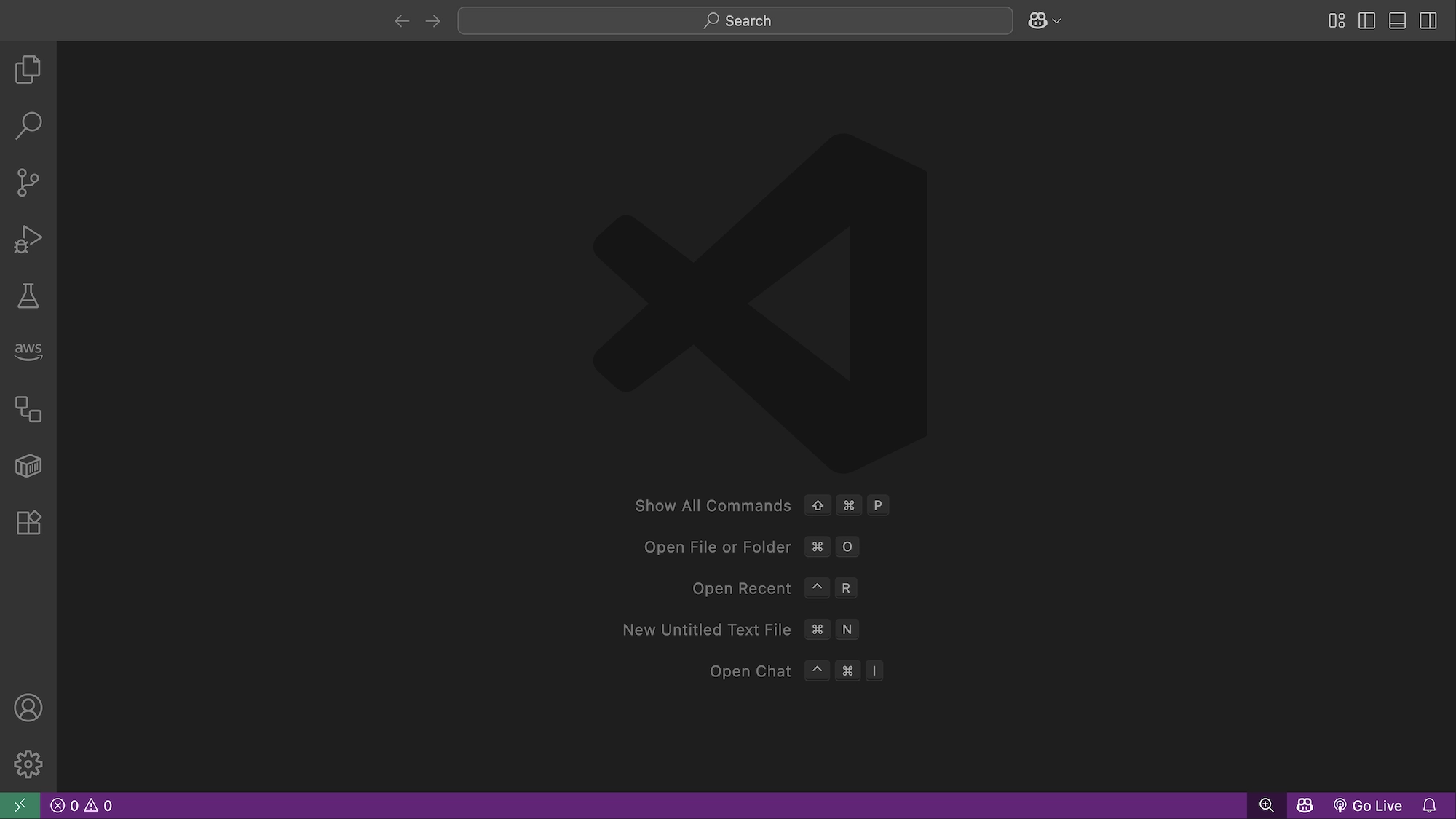Open the Testing flask view
The image size is (1456, 819).
tap(28, 296)
